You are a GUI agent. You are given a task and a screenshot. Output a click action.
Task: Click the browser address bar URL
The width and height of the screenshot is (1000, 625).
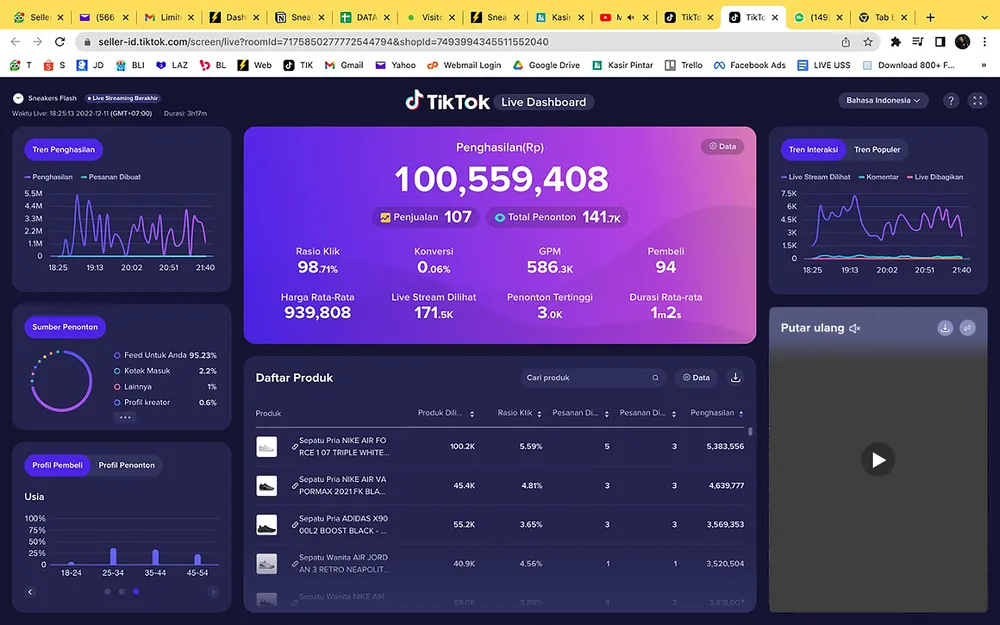[323, 42]
